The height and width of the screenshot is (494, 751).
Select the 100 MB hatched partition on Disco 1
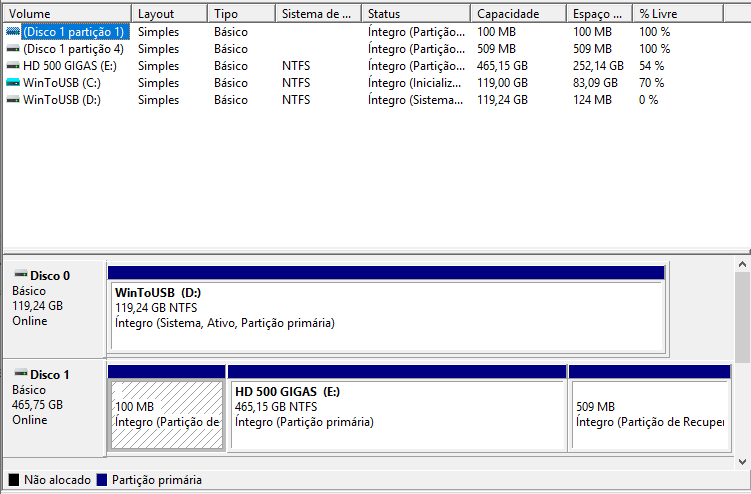[167, 408]
